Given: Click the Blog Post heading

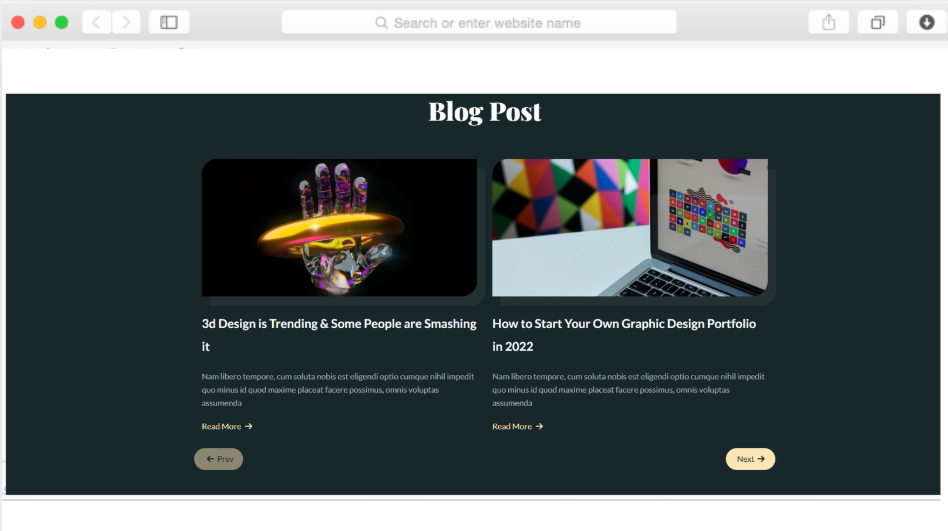Looking at the screenshot, I should tap(485, 112).
